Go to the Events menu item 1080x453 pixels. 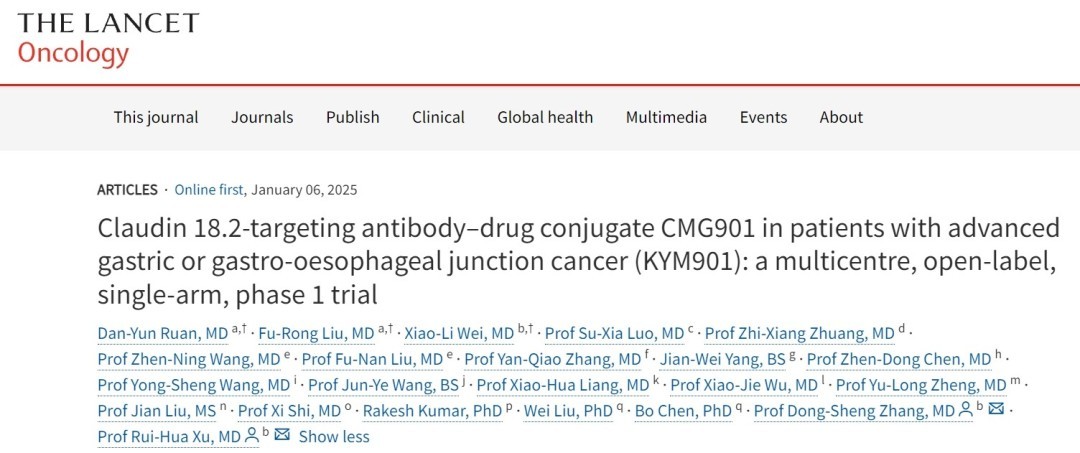(763, 117)
